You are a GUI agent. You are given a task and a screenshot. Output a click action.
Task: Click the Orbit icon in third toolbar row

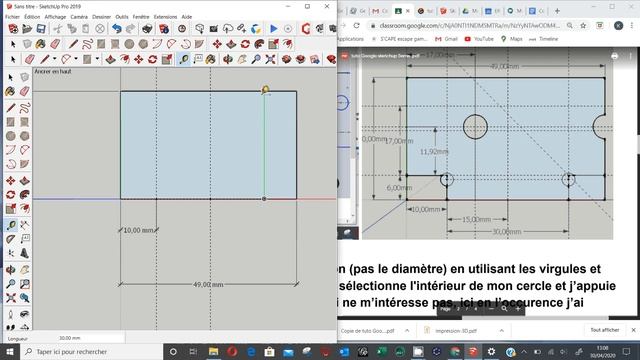(228, 60)
